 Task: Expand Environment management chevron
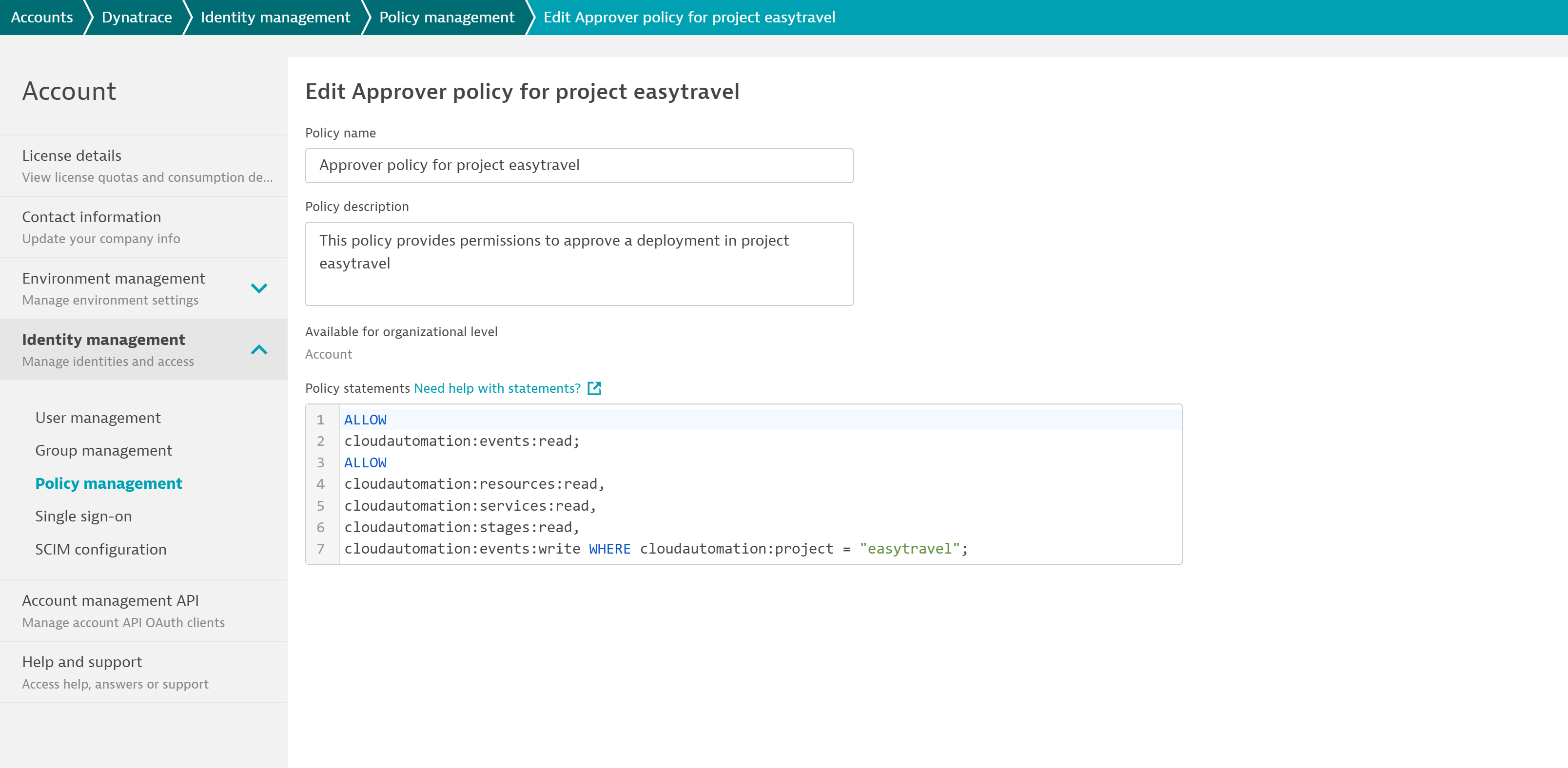point(259,288)
